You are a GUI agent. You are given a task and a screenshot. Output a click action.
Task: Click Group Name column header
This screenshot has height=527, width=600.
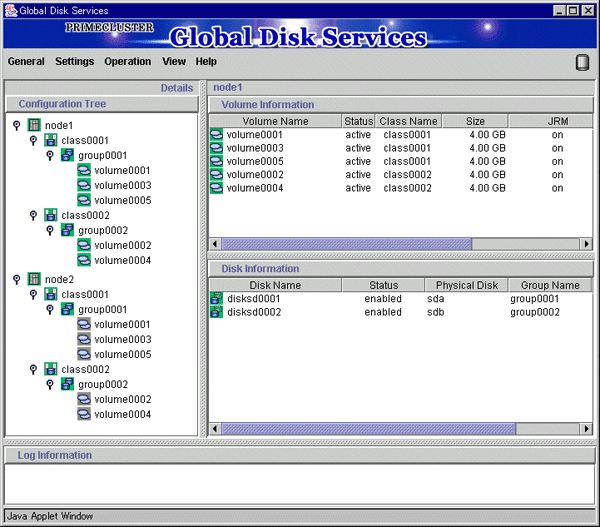(x=550, y=285)
